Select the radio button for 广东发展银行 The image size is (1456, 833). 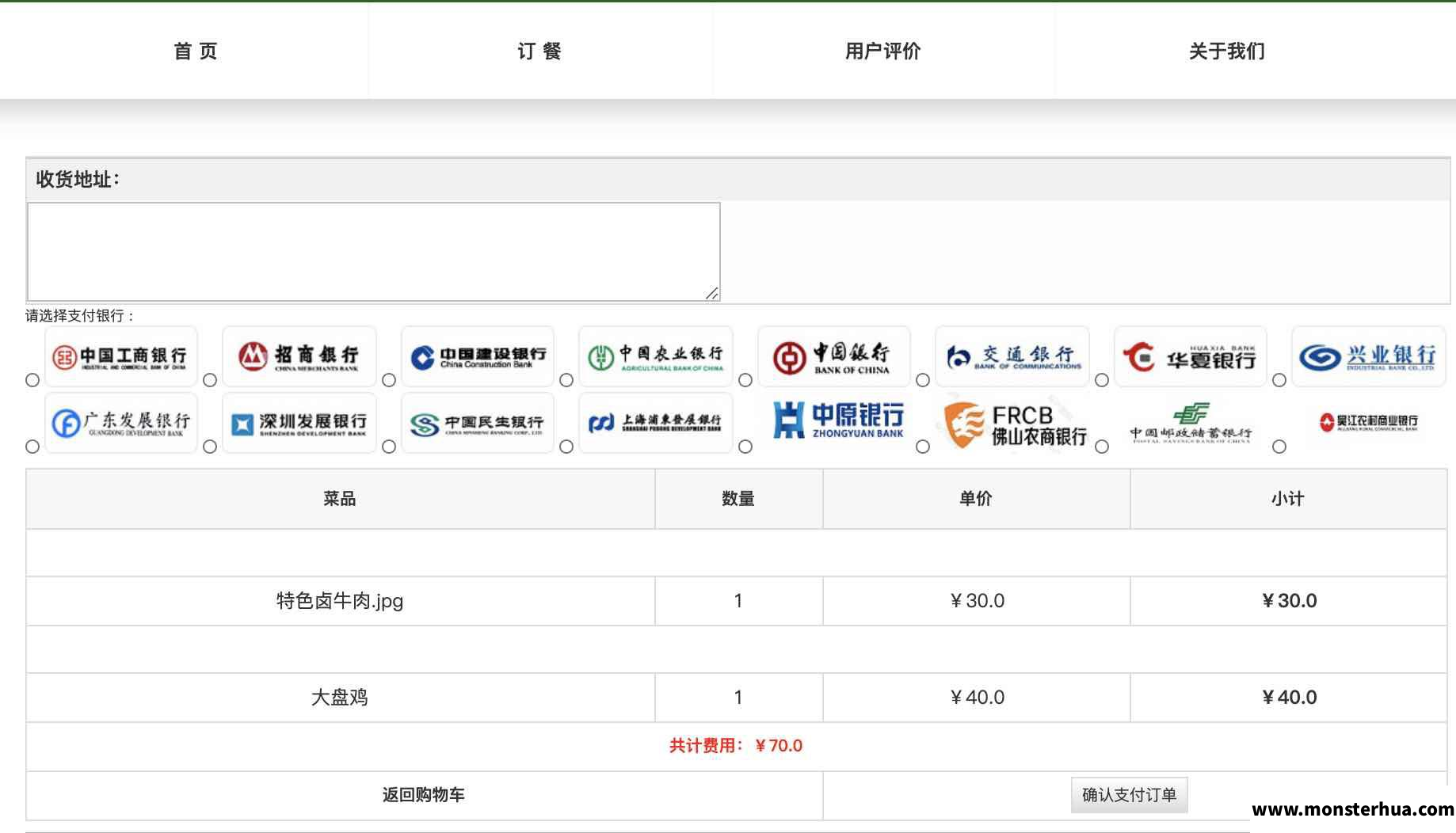pos(32,447)
